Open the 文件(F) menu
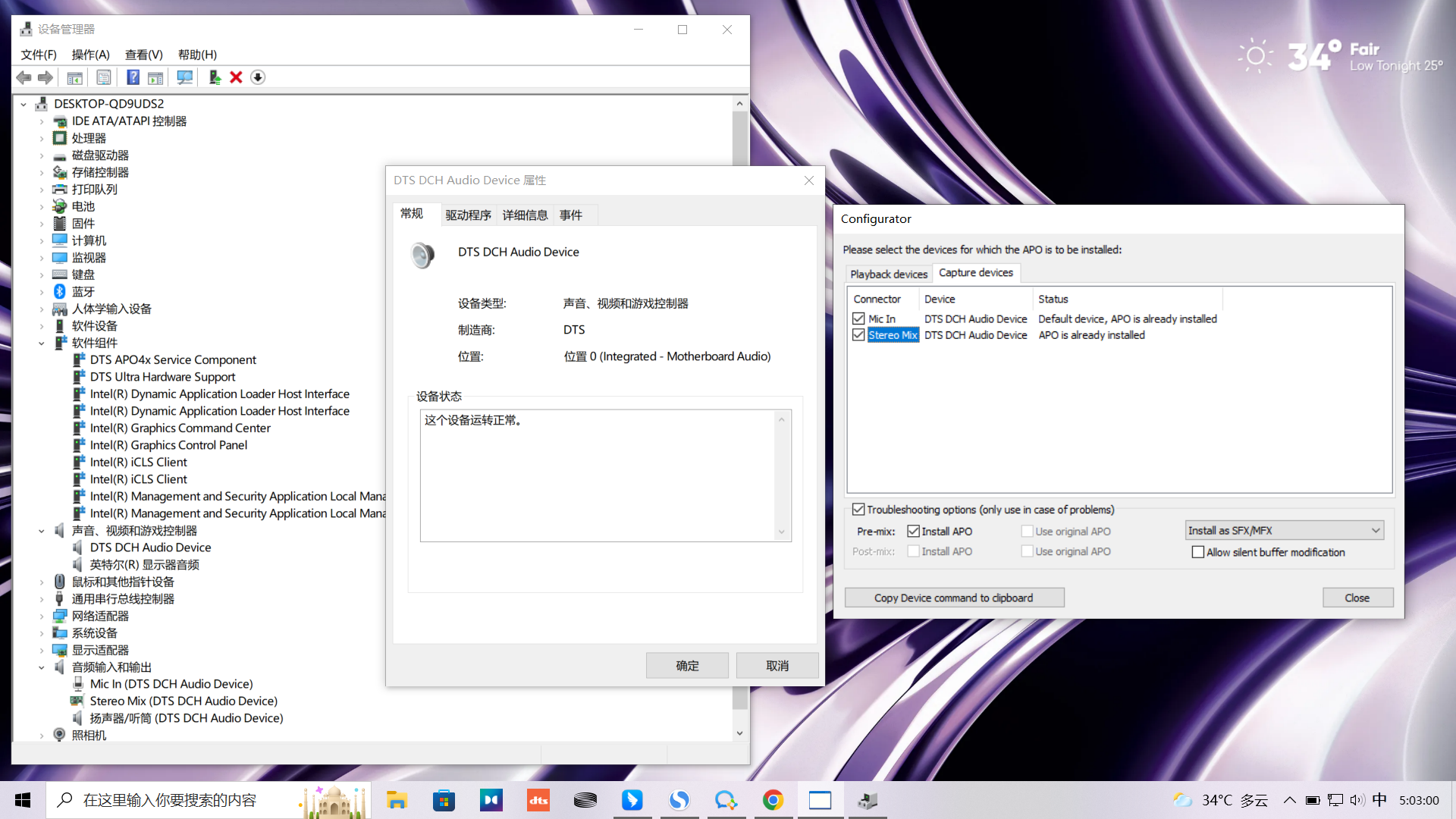Screen dimensions: 1456x819 [x=39, y=55]
